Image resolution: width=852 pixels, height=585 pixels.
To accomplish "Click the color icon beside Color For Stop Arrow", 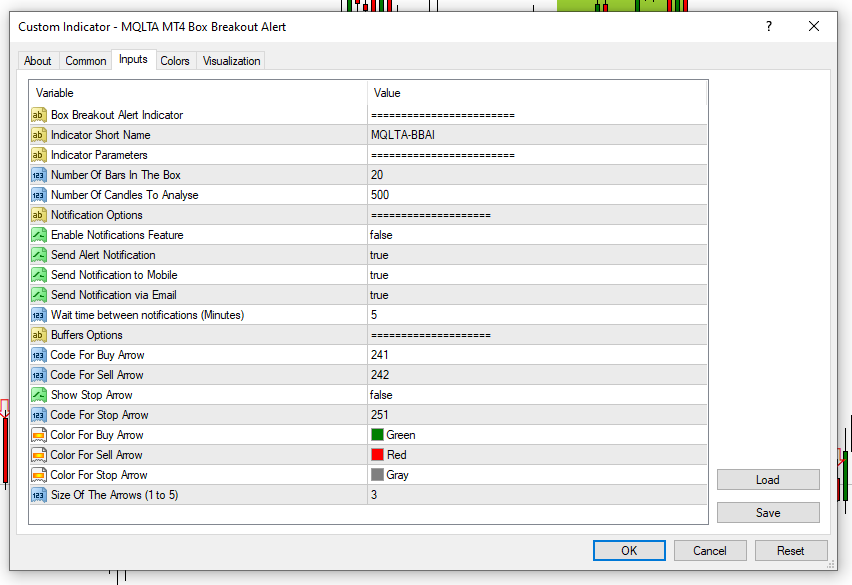I will pos(39,475).
